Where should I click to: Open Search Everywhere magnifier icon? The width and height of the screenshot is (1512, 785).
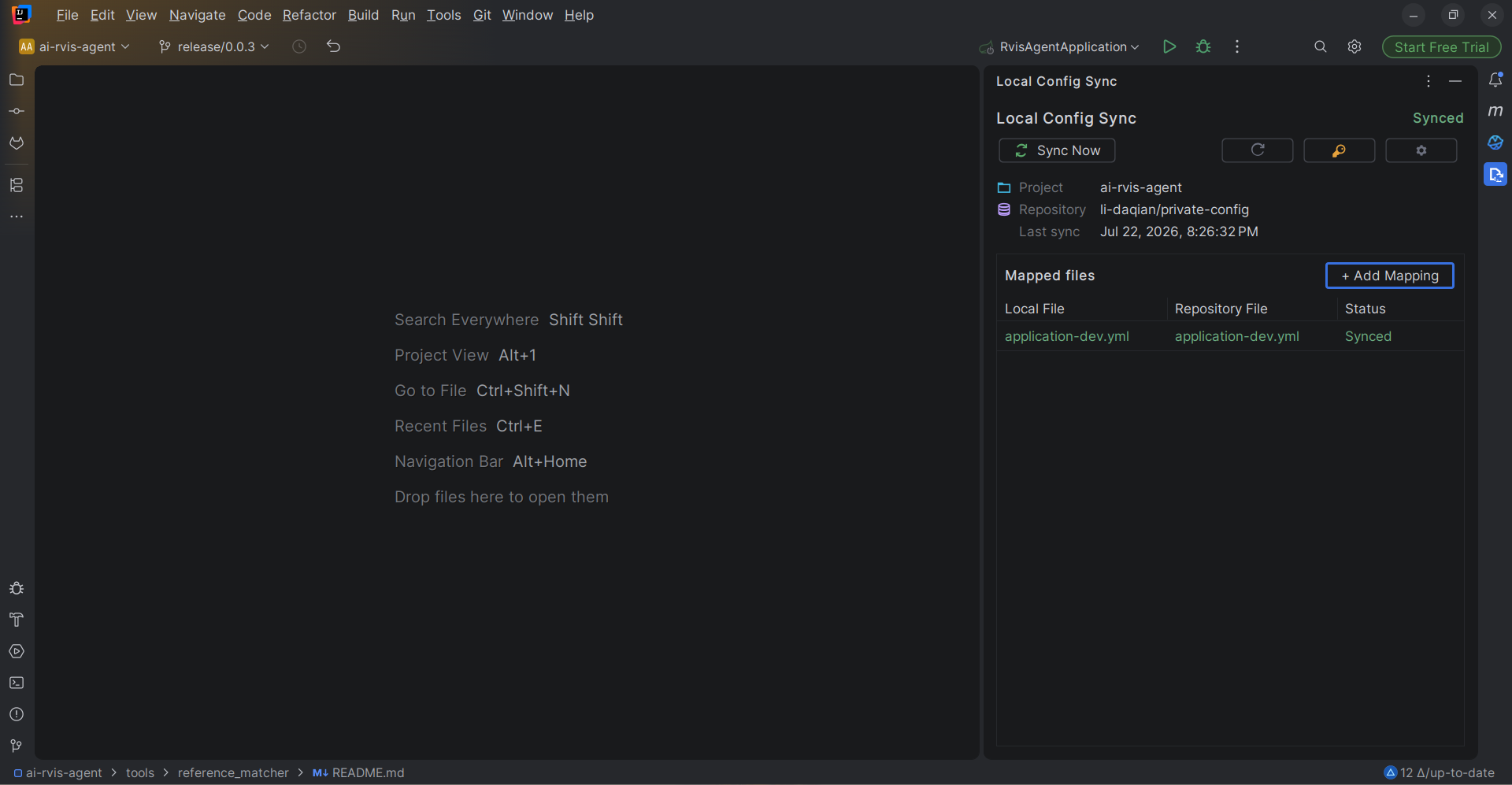click(x=1321, y=46)
